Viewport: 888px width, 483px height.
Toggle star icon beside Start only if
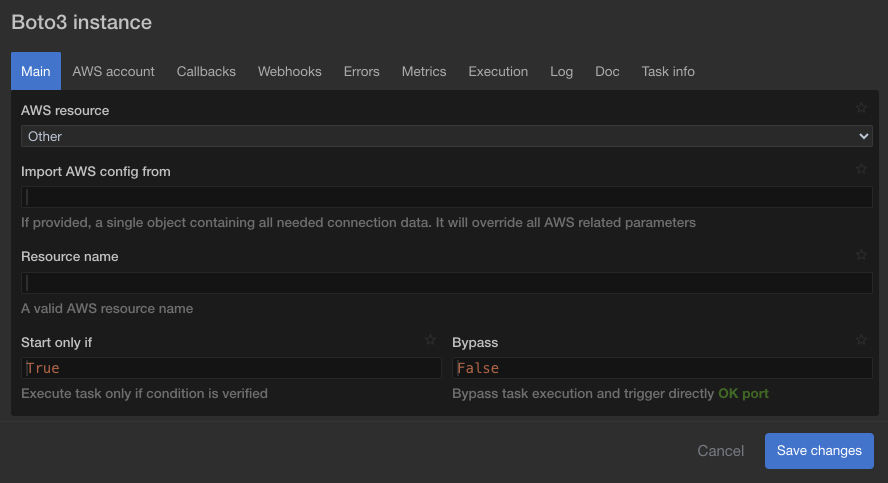(x=430, y=340)
